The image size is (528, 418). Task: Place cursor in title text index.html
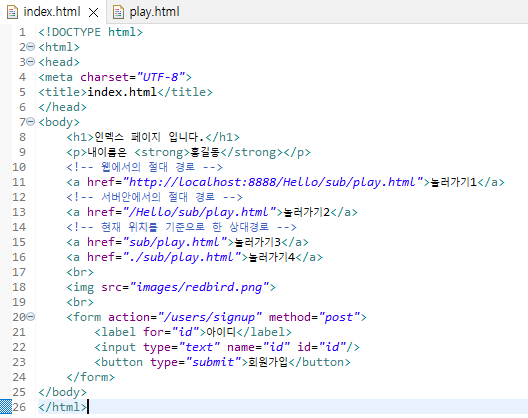click(x=122, y=92)
